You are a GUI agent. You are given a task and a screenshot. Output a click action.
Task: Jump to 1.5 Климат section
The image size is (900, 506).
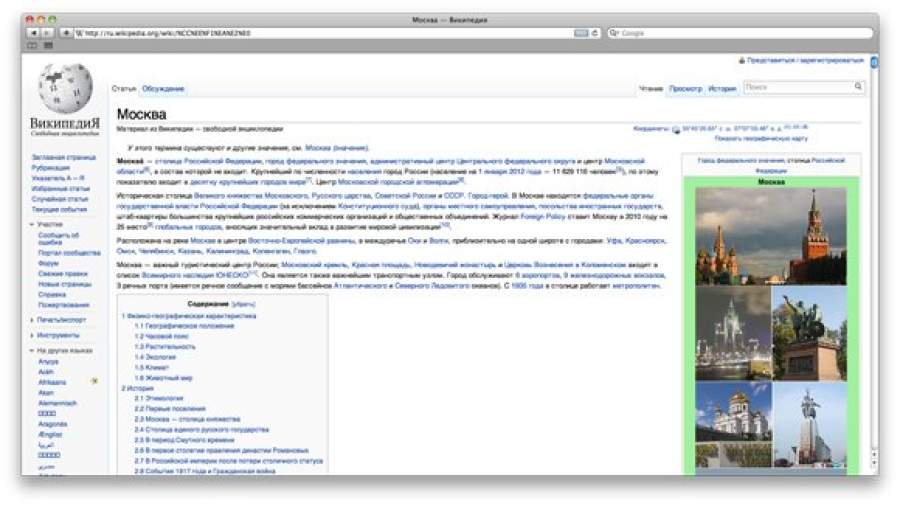click(x=152, y=367)
